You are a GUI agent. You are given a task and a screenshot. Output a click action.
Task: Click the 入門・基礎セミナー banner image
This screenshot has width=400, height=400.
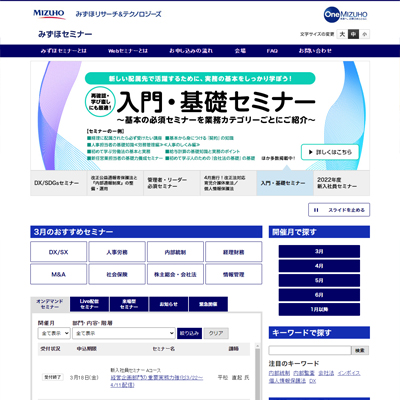click(x=200, y=115)
